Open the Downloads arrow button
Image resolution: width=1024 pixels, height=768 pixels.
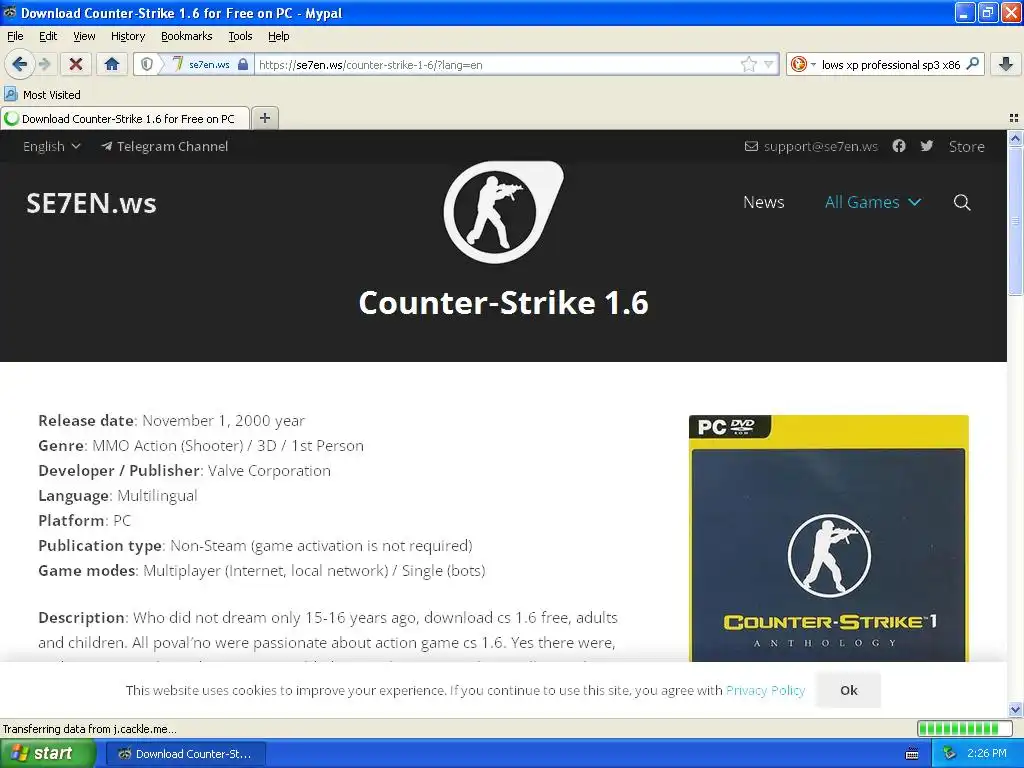pyautogui.click(x=1006, y=64)
